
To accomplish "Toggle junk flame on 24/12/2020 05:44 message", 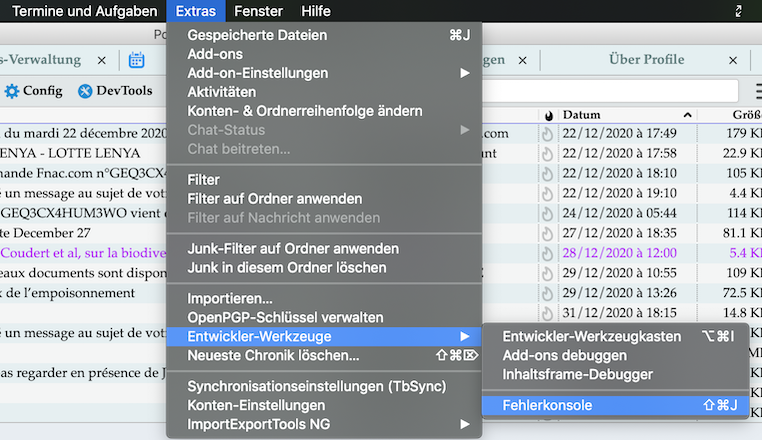I will pyautogui.click(x=547, y=213).
